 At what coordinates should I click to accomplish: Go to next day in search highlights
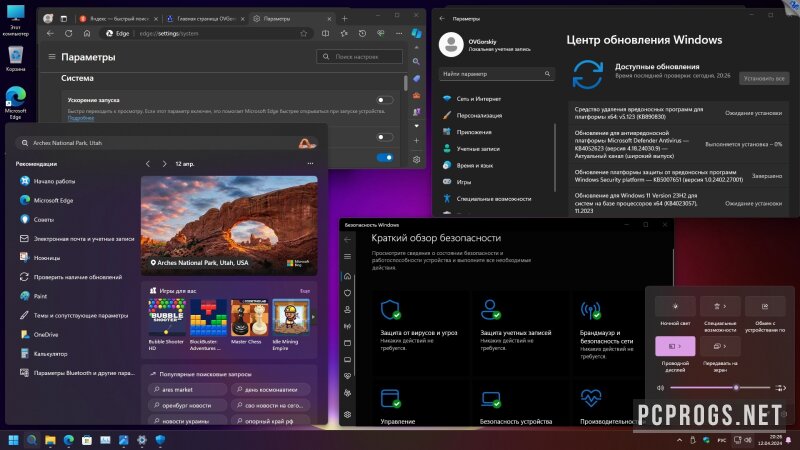pos(164,164)
